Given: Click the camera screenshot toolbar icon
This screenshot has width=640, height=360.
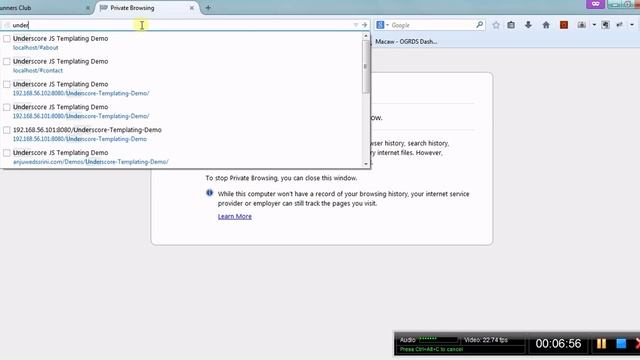Looking at the screenshot, I should pyautogui.click(x=582, y=25).
